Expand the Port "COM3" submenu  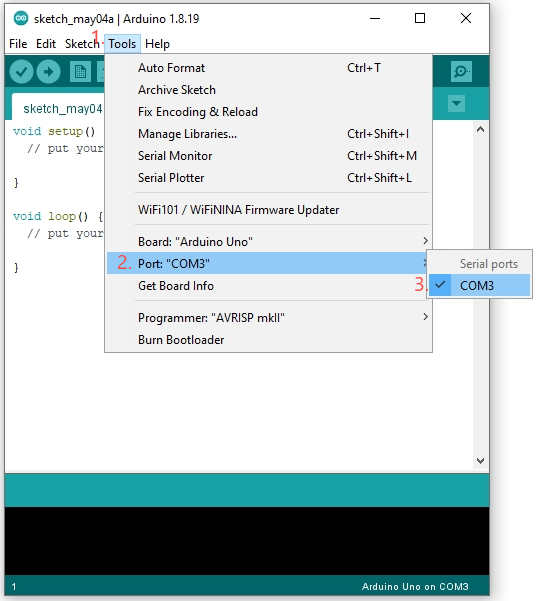tap(267, 263)
